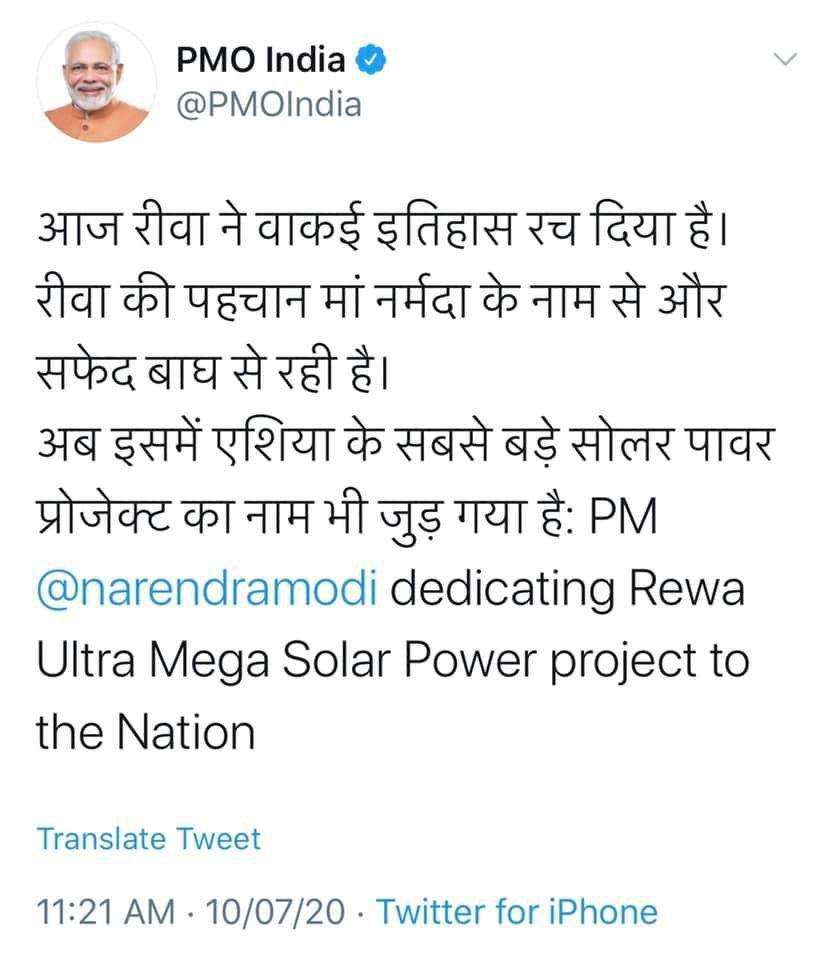Expand the tweet options chevron

pos(785,59)
